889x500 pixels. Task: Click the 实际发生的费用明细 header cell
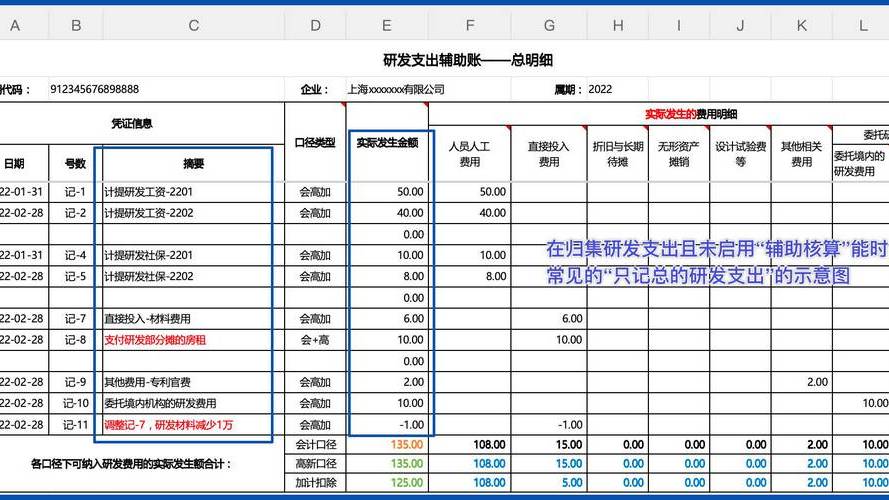click(x=691, y=115)
